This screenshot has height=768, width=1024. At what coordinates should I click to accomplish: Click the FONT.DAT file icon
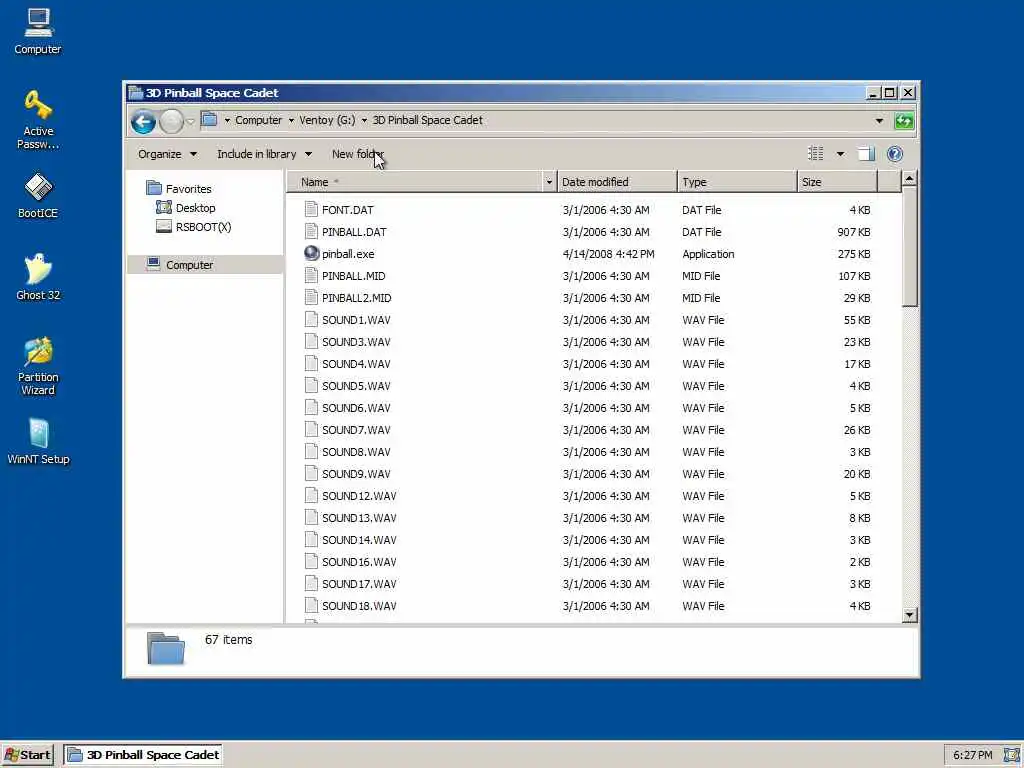[312, 210]
